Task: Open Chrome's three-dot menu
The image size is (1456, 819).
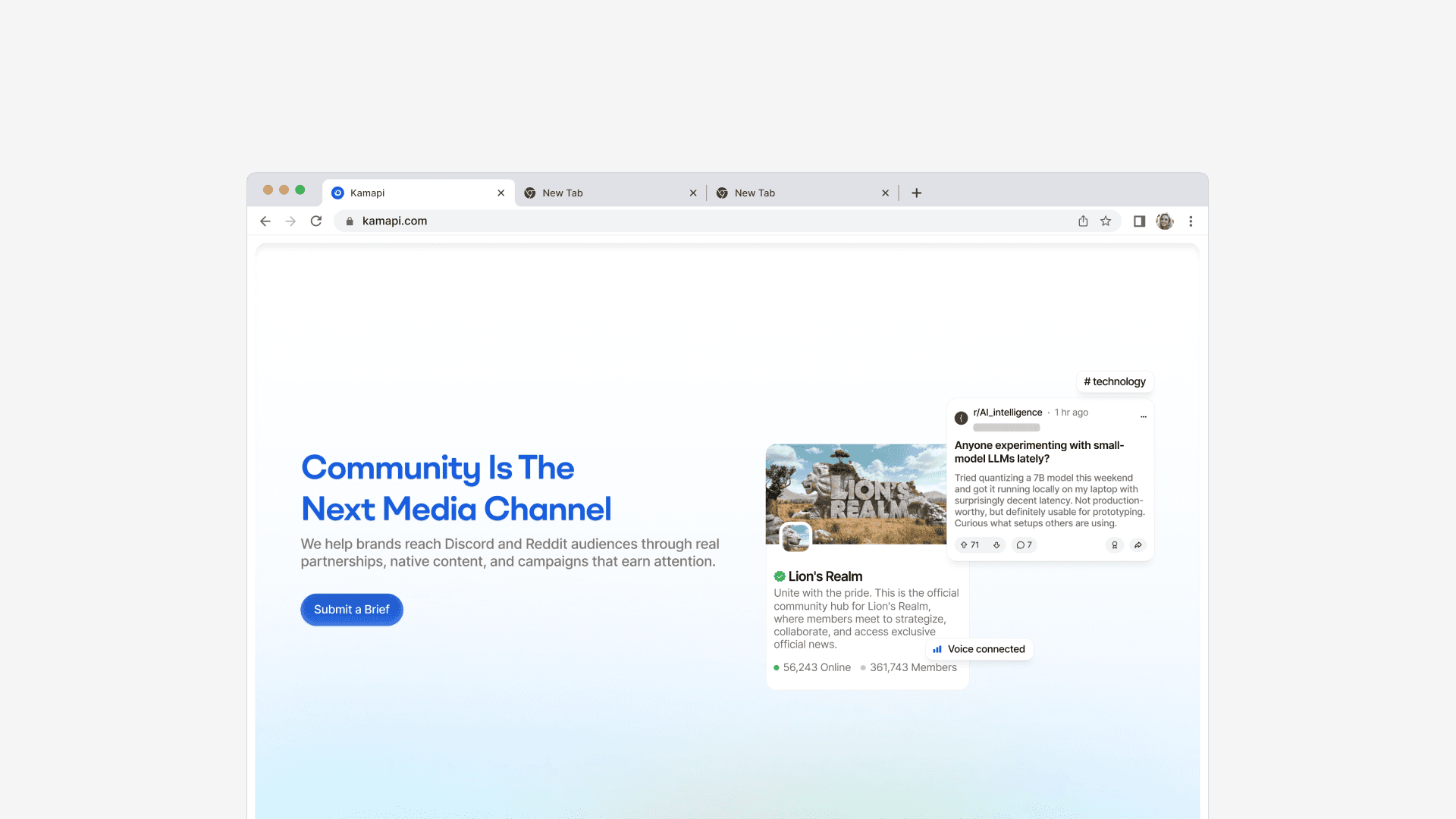Action: point(1191,221)
